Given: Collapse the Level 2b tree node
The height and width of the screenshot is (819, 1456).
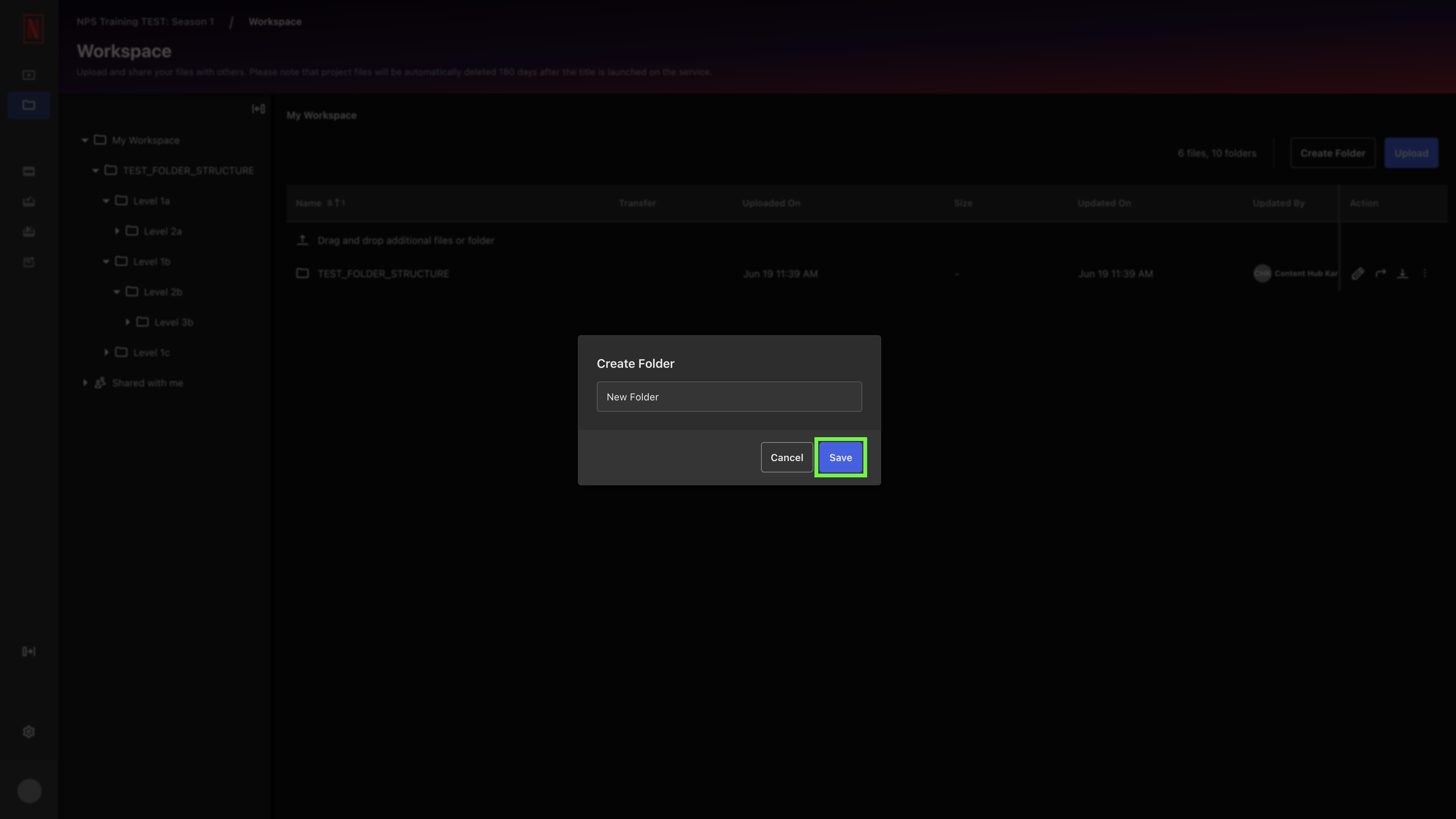Looking at the screenshot, I should [x=117, y=292].
